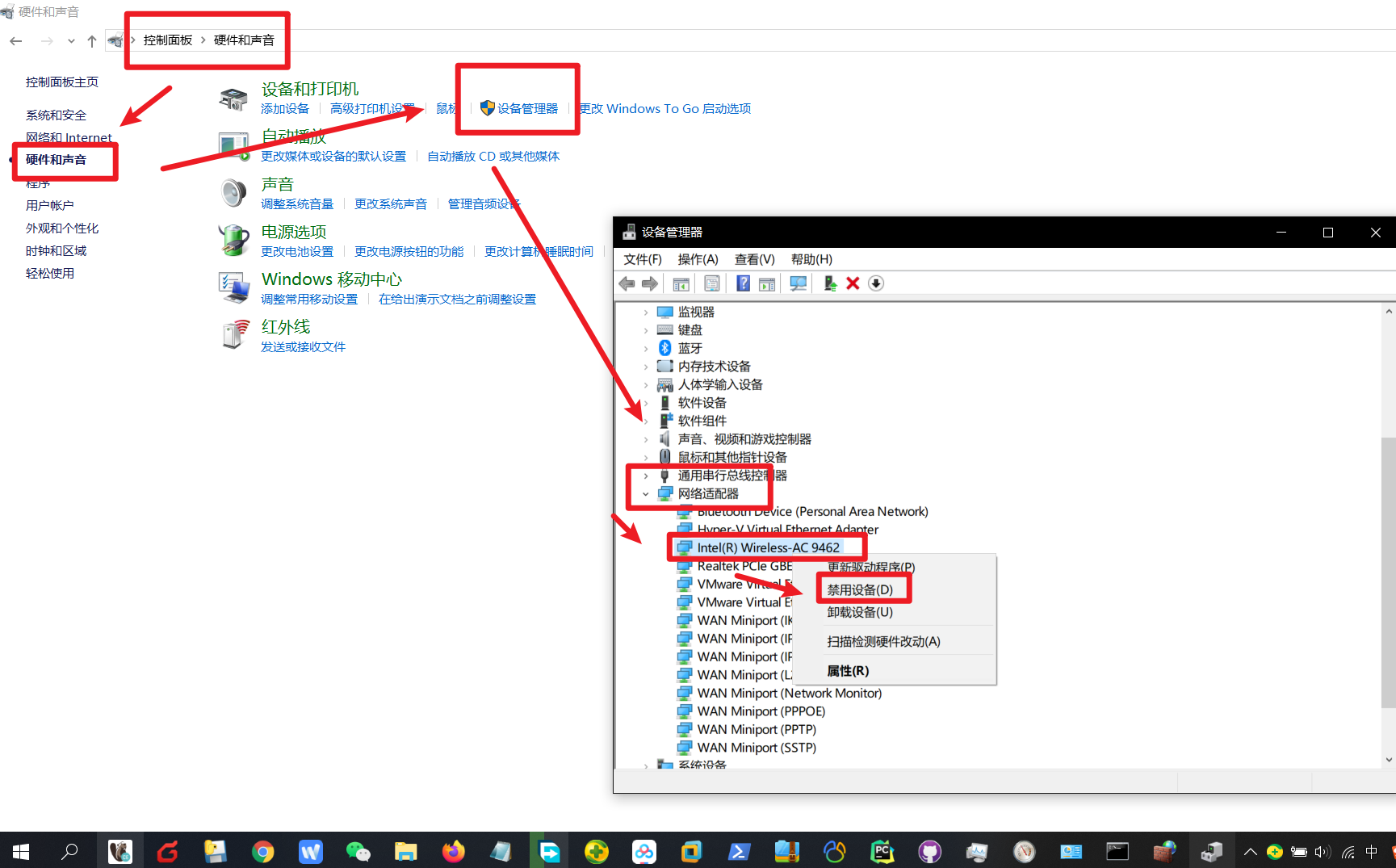
Task: Click the Bluetooth category icon in device tree
Action: click(665, 348)
